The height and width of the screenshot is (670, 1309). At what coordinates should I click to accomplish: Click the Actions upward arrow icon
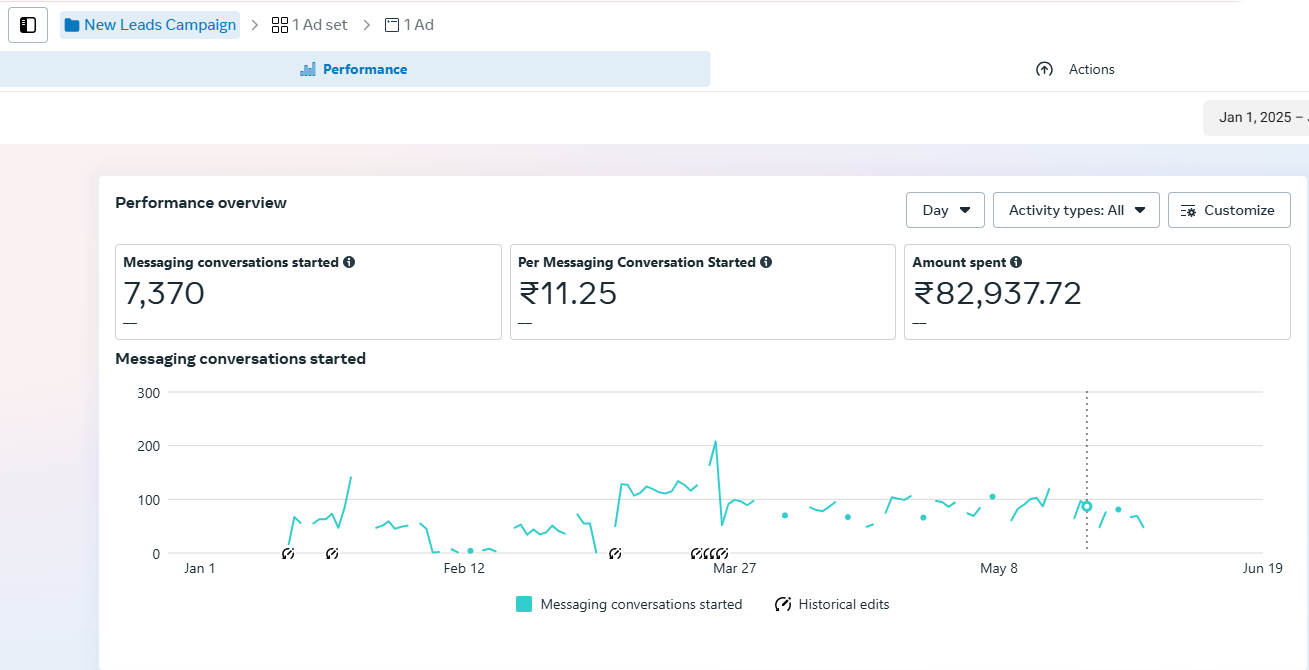1044,69
